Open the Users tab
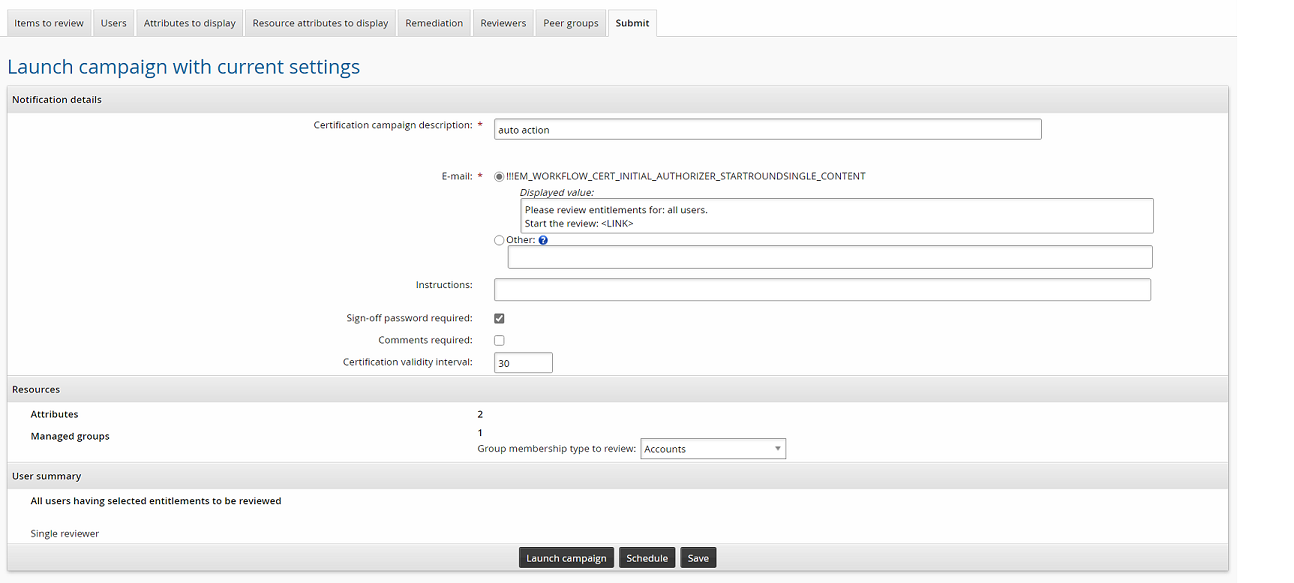1294x583 pixels. point(114,23)
